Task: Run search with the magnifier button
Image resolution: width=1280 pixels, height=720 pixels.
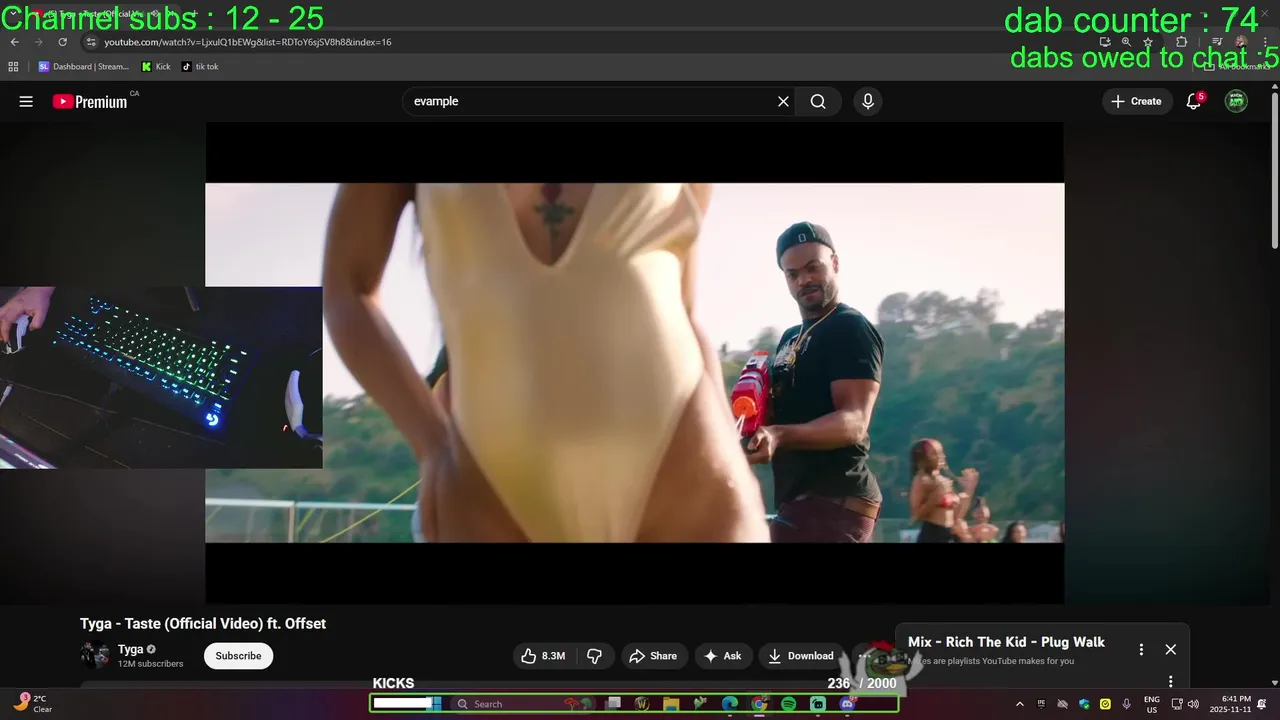Action: point(818,101)
